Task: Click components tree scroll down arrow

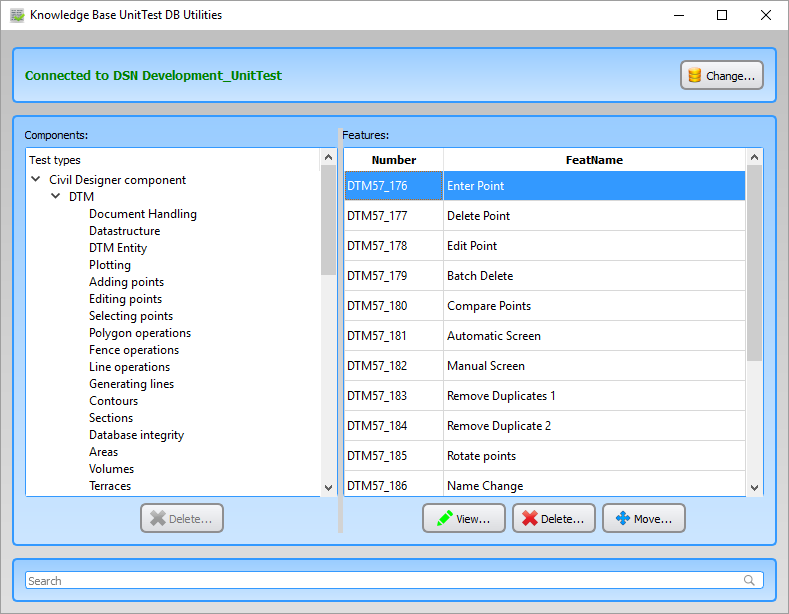Action: [329, 488]
